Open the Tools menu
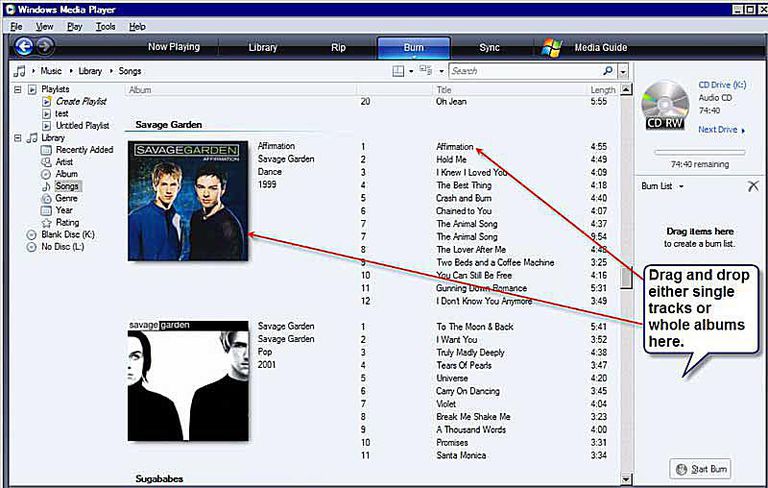Screen dimensions: 768x488 click(x=105, y=26)
